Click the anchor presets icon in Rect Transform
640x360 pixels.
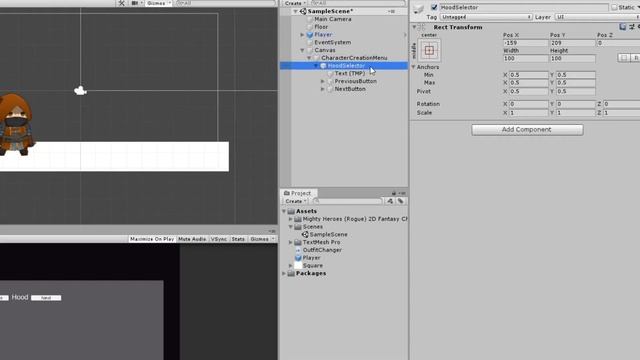pyautogui.click(x=429, y=50)
